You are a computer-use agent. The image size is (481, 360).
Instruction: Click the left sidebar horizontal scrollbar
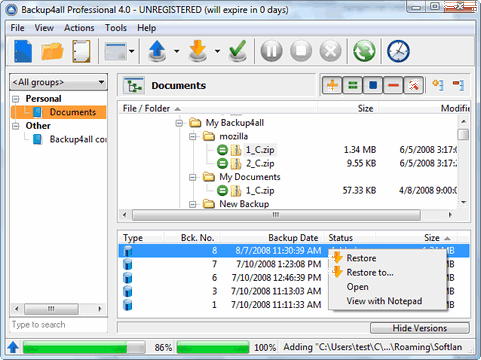pyautogui.click(x=52, y=309)
